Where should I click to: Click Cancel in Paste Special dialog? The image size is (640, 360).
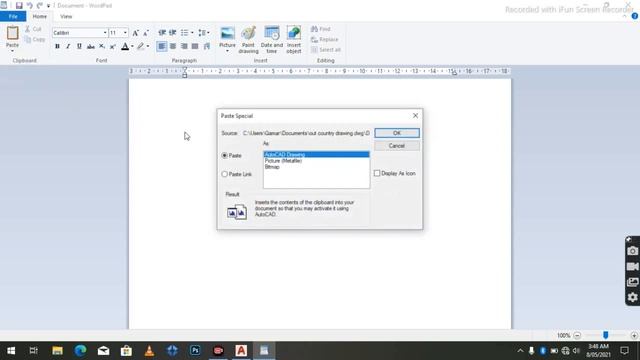pyautogui.click(x=397, y=146)
